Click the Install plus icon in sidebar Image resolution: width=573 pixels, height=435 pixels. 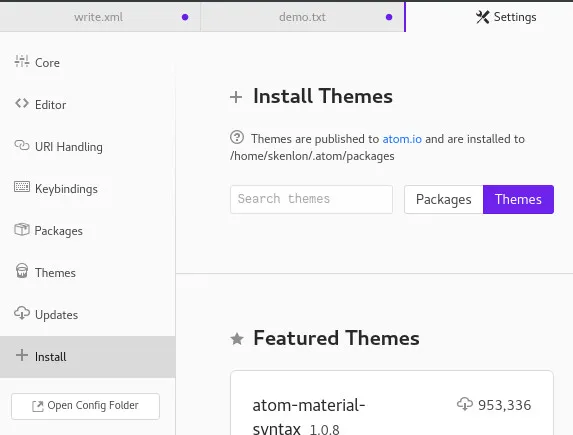pos(22,355)
